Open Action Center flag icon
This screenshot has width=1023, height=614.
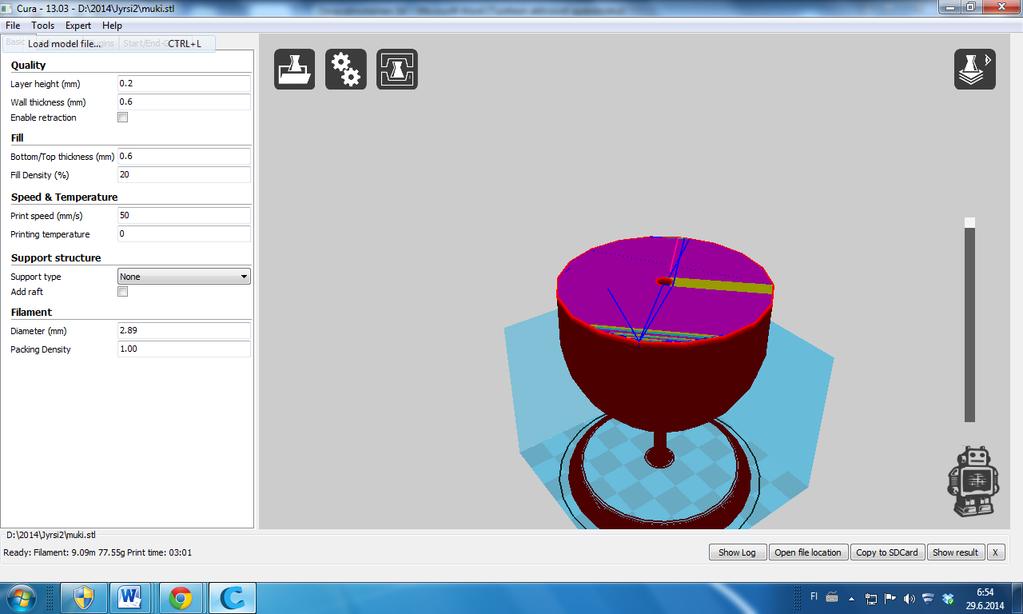click(890, 598)
